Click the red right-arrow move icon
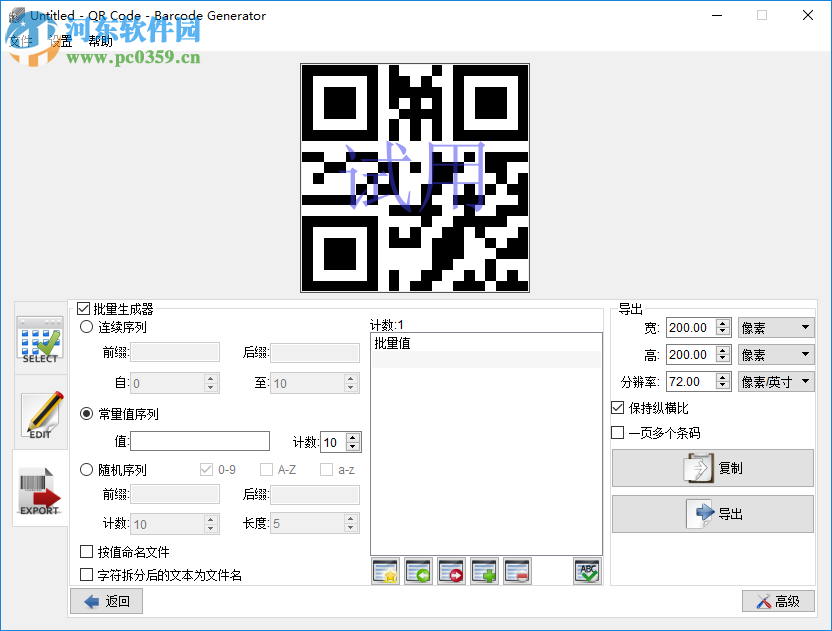The height and width of the screenshot is (631, 832). coord(450,571)
